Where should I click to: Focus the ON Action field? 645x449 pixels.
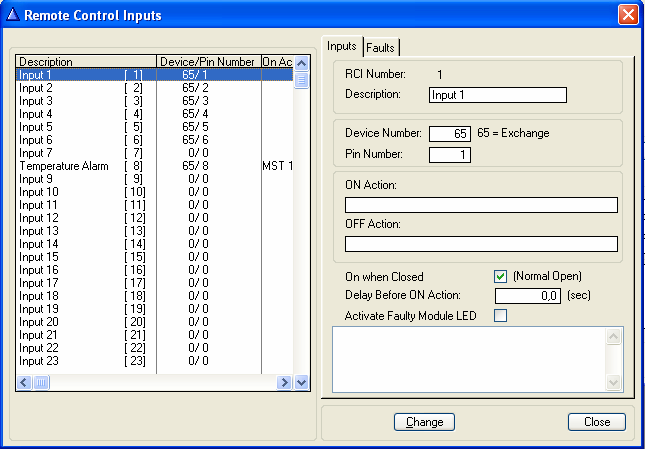point(480,205)
